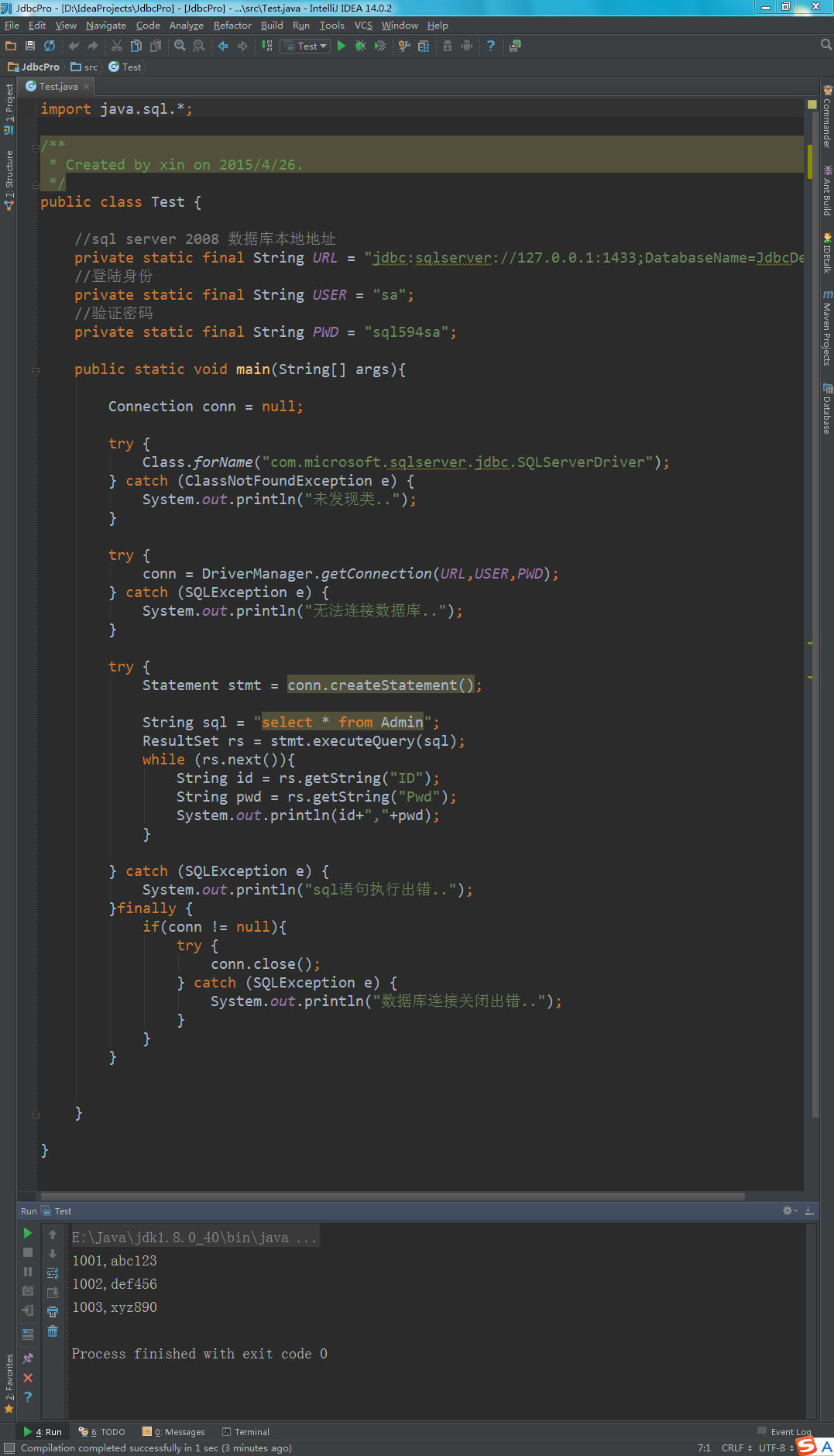The width and height of the screenshot is (834, 1456).
Task: Select the Test.java editor tab
Action: [57, 87]
